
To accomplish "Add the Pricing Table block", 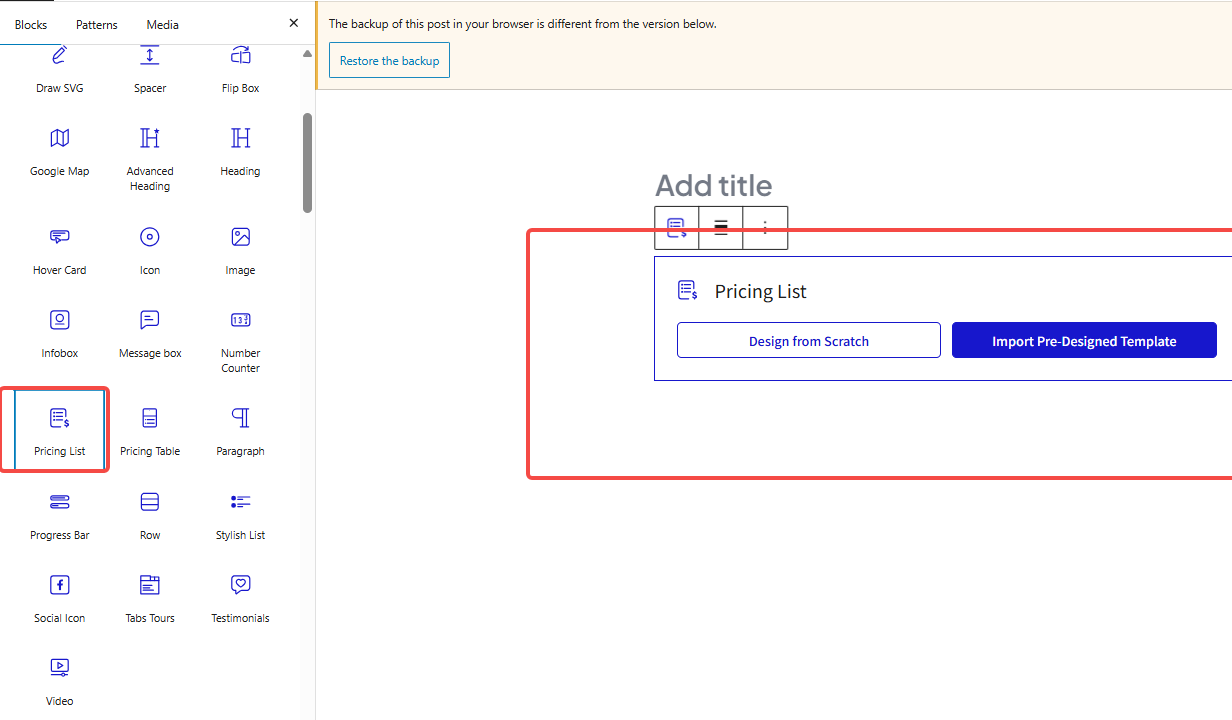I will (150, 432).
